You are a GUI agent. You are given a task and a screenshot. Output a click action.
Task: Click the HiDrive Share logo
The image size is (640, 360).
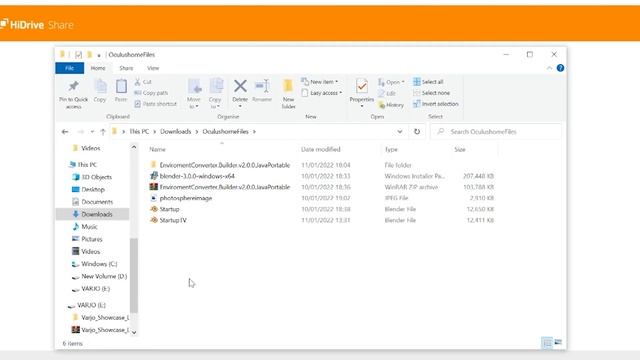[x=37, y=24]
